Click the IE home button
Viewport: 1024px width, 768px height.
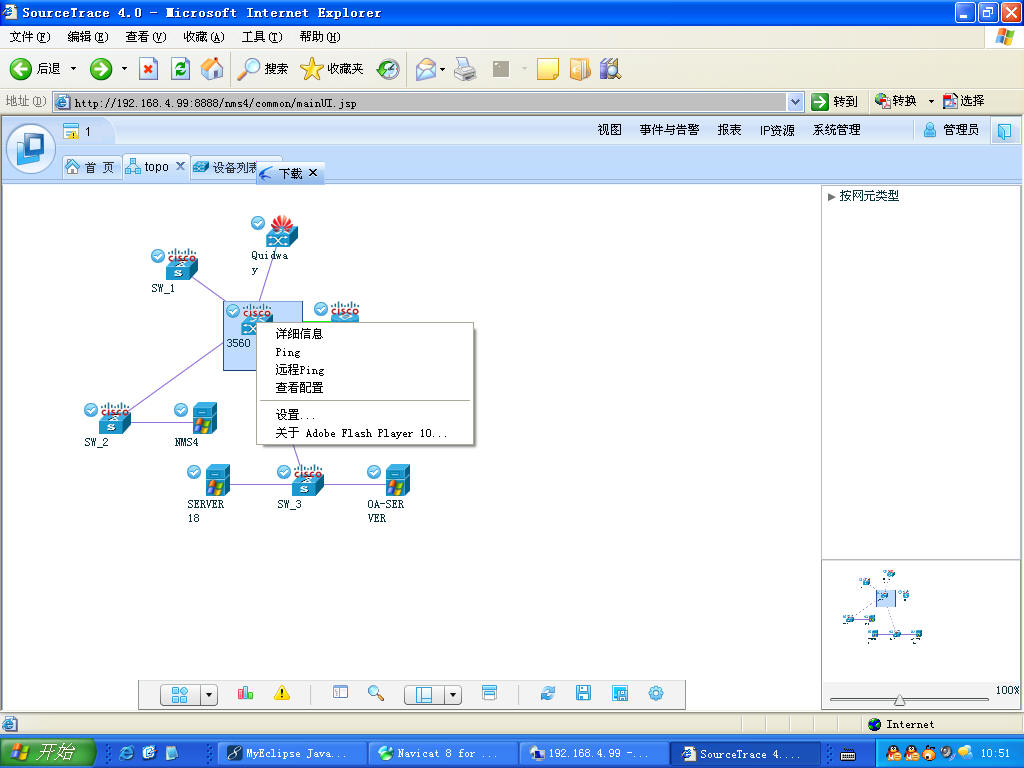[212, 69]
